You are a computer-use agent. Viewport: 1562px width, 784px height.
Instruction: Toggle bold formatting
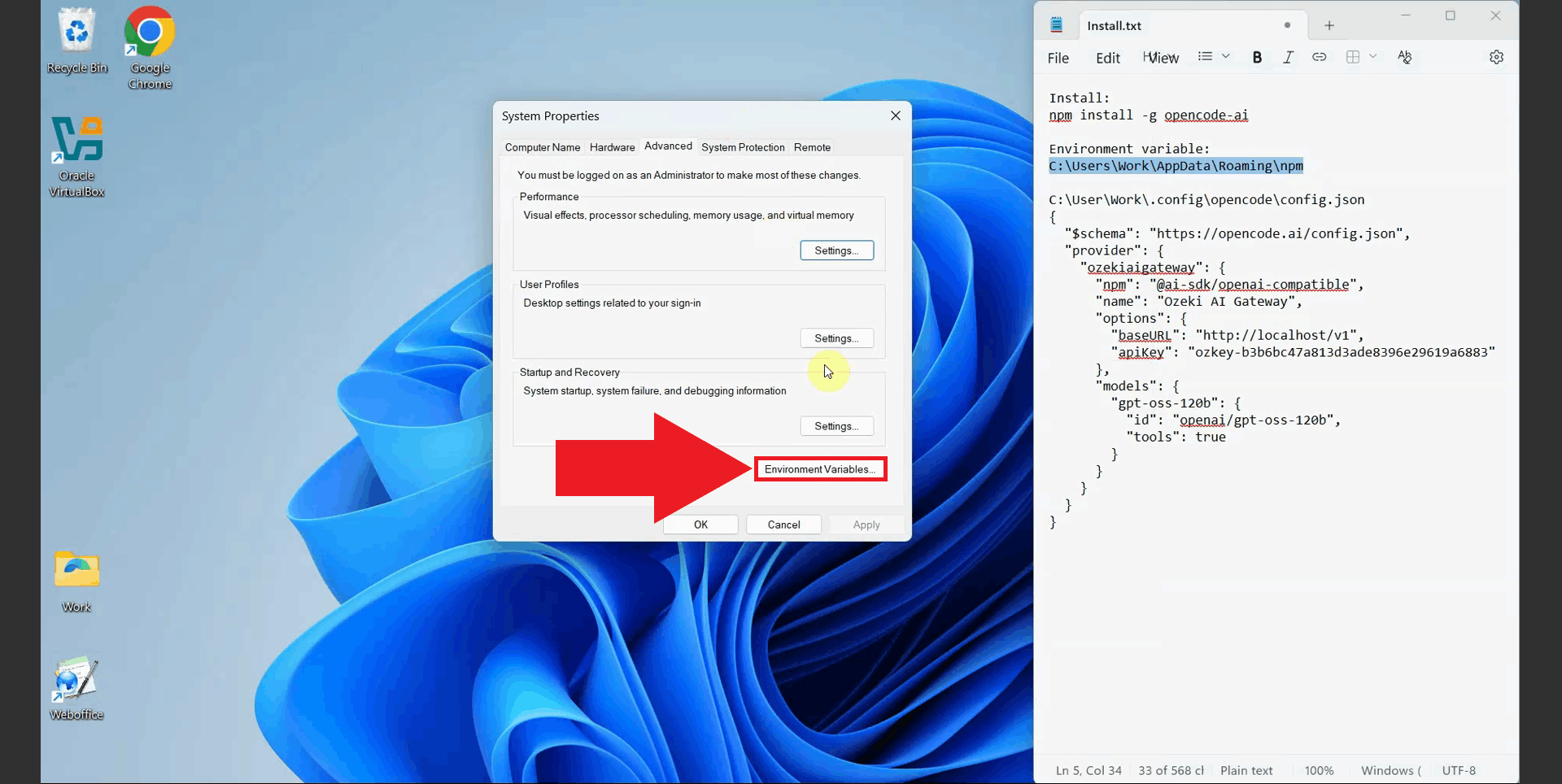coord(1257,57)
